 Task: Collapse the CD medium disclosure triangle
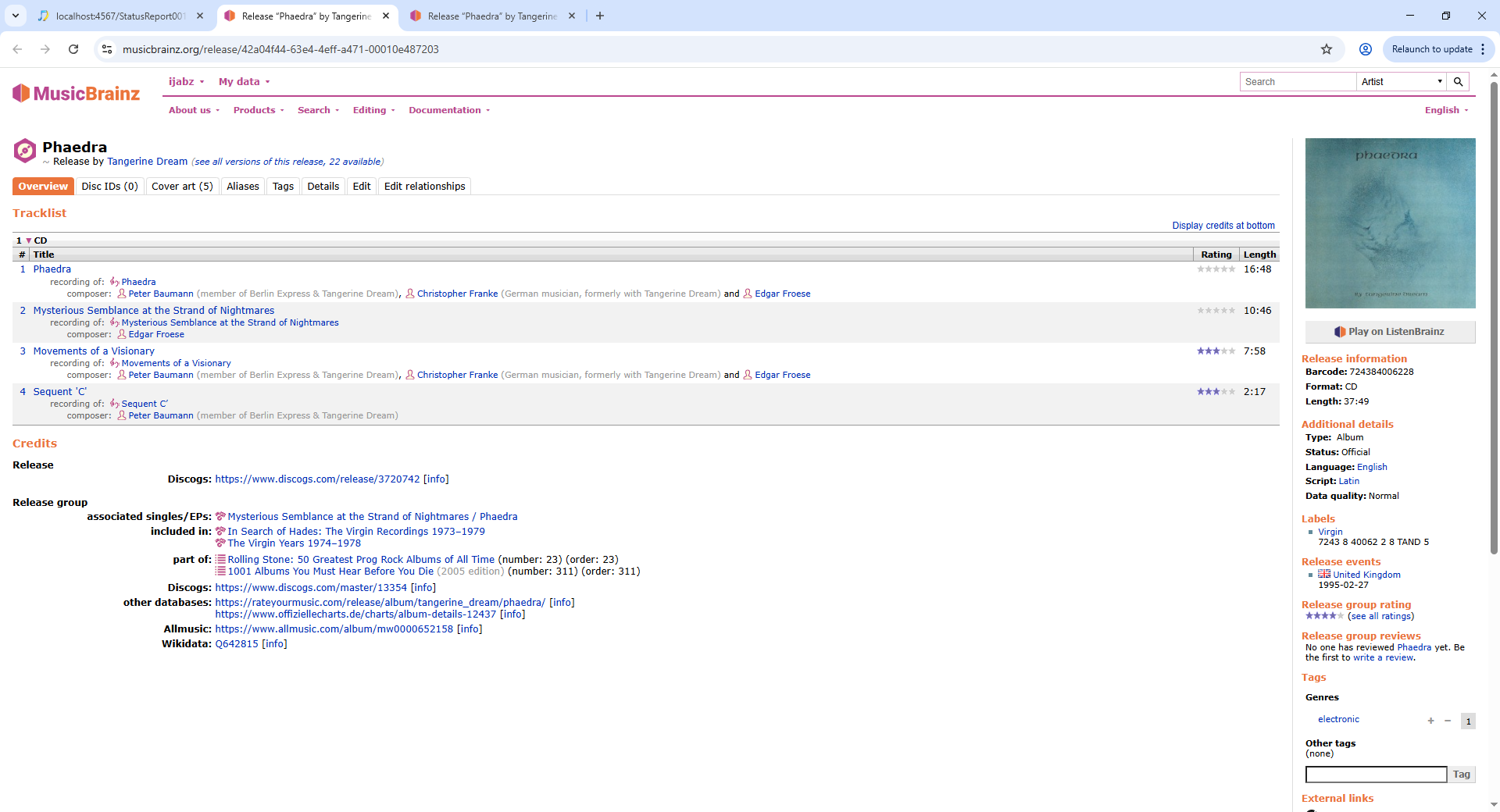coord(29,240)
